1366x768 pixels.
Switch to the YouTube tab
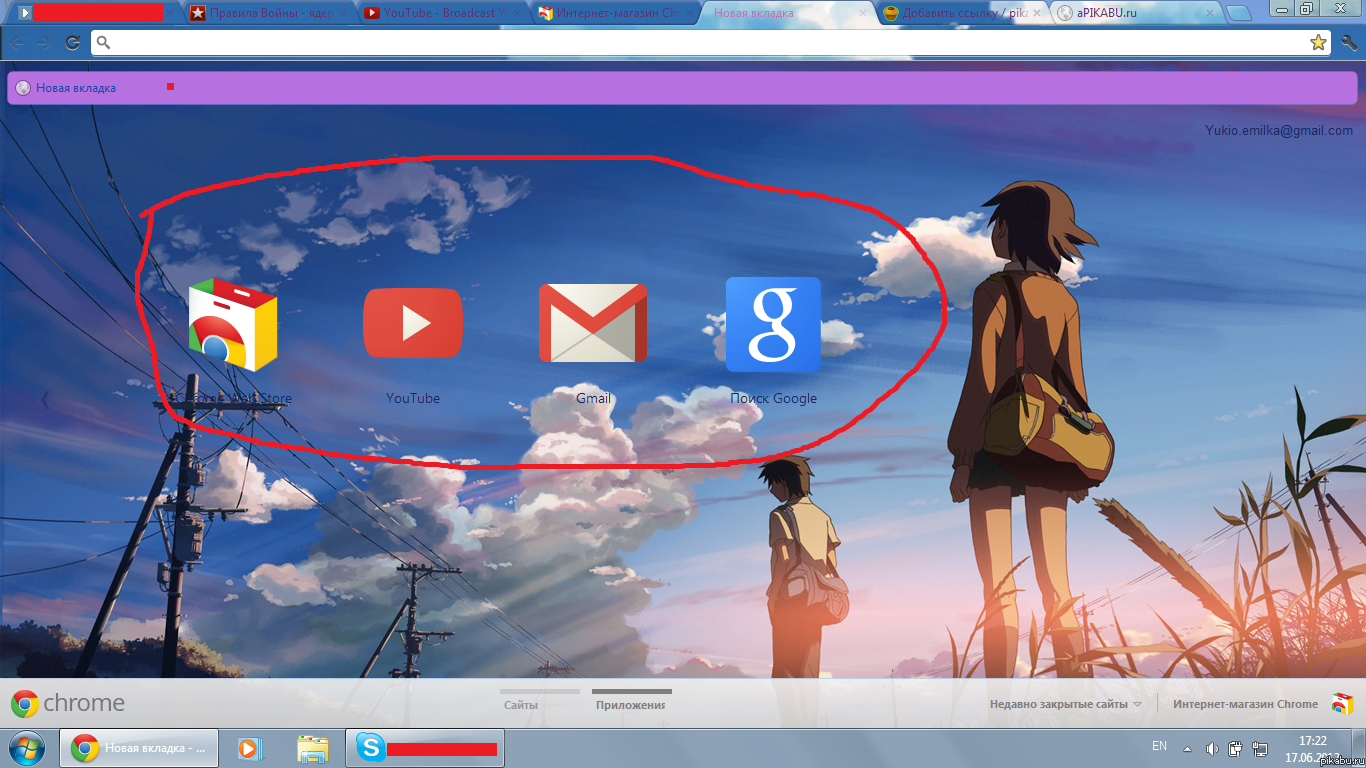pos(430,13)
